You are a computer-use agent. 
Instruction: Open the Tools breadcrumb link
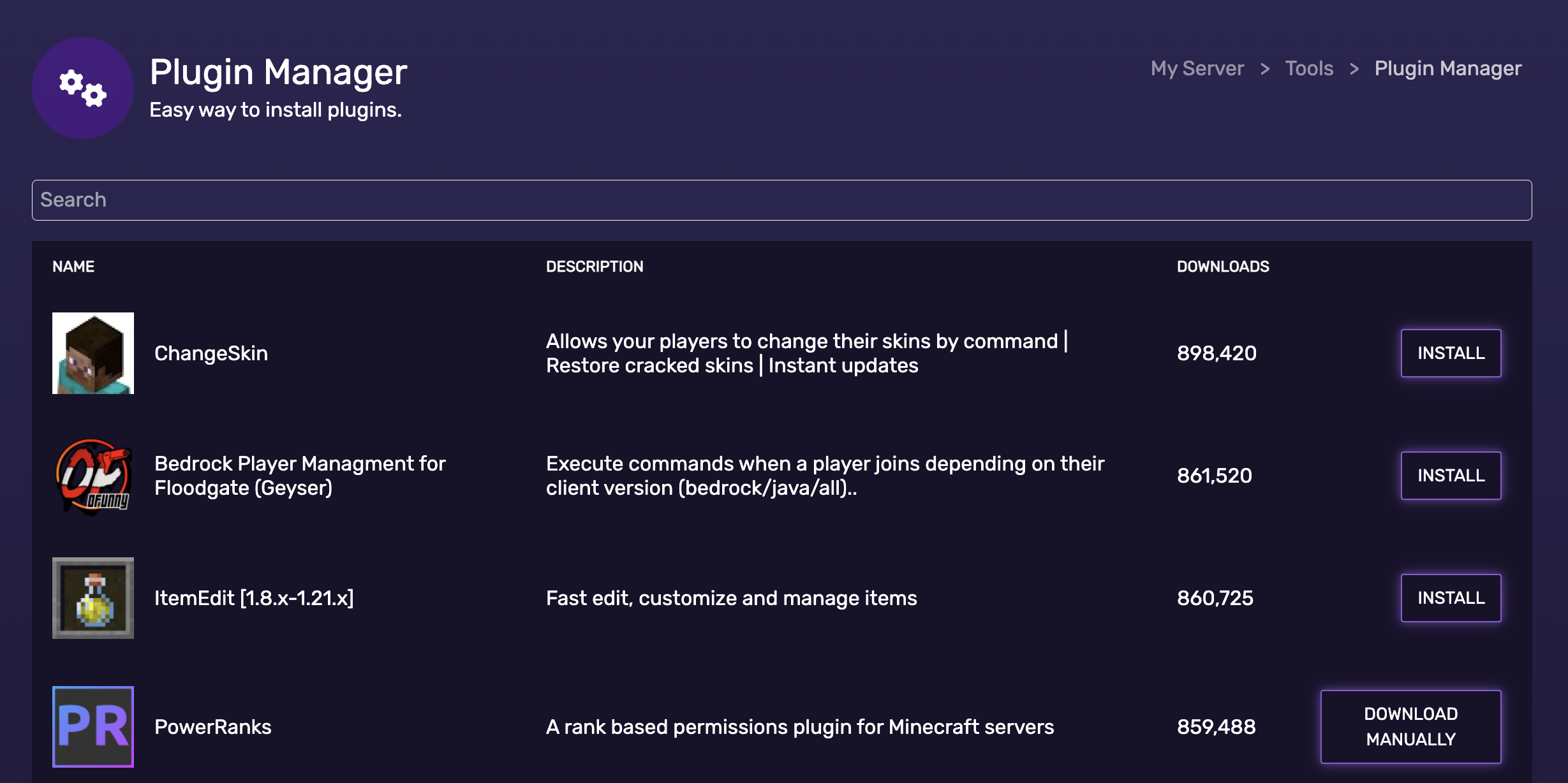point(1308,68)
